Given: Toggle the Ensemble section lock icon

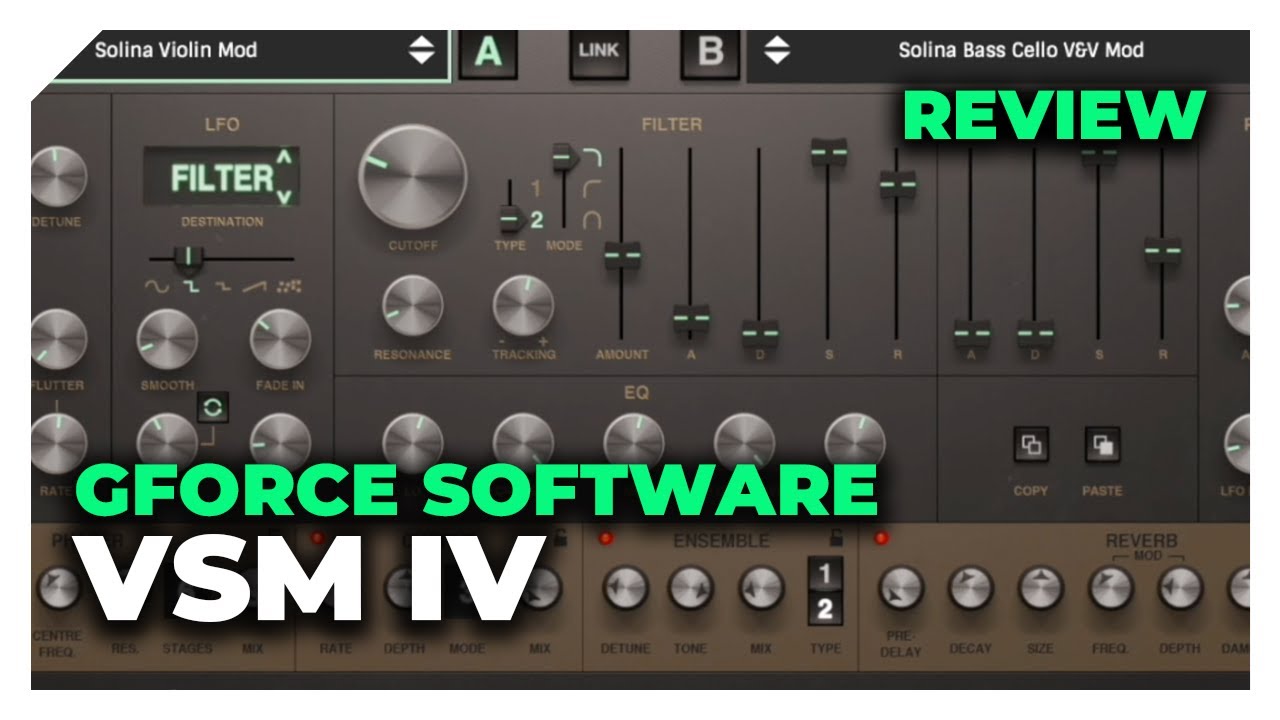Looking at the screenshot, I should coord(837,539).
